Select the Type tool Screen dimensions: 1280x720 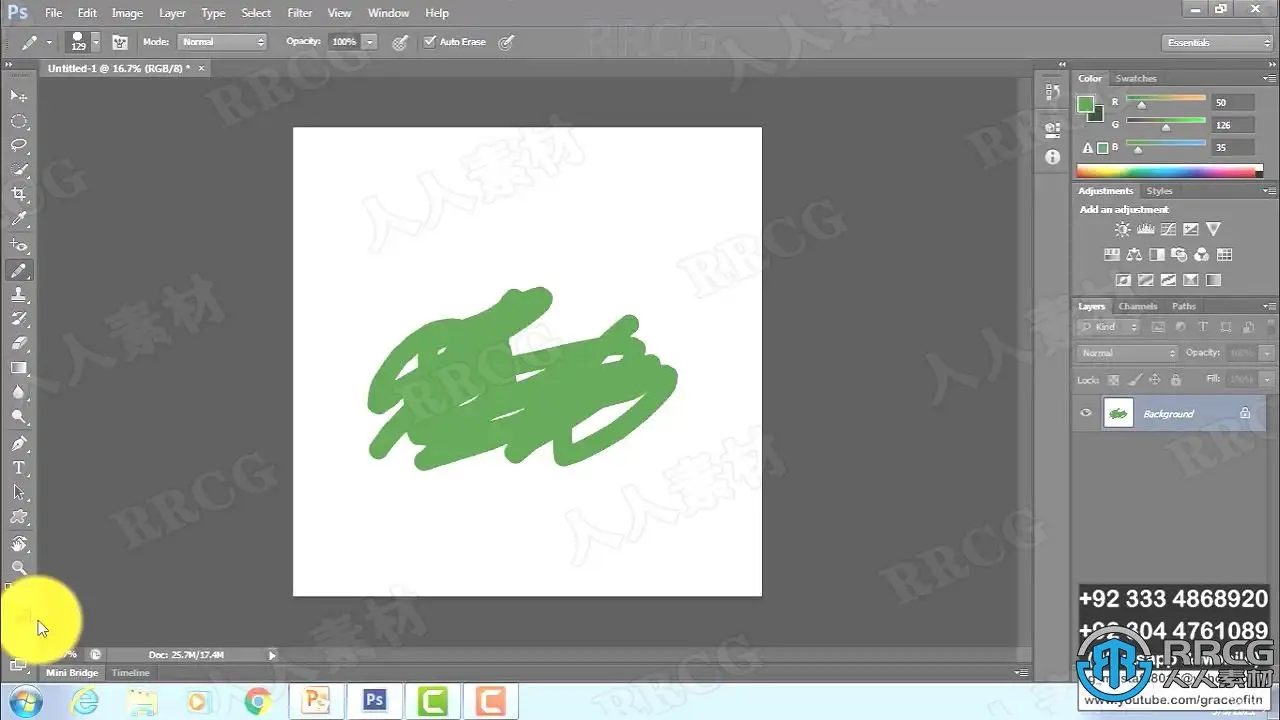[x=19, y=468]
